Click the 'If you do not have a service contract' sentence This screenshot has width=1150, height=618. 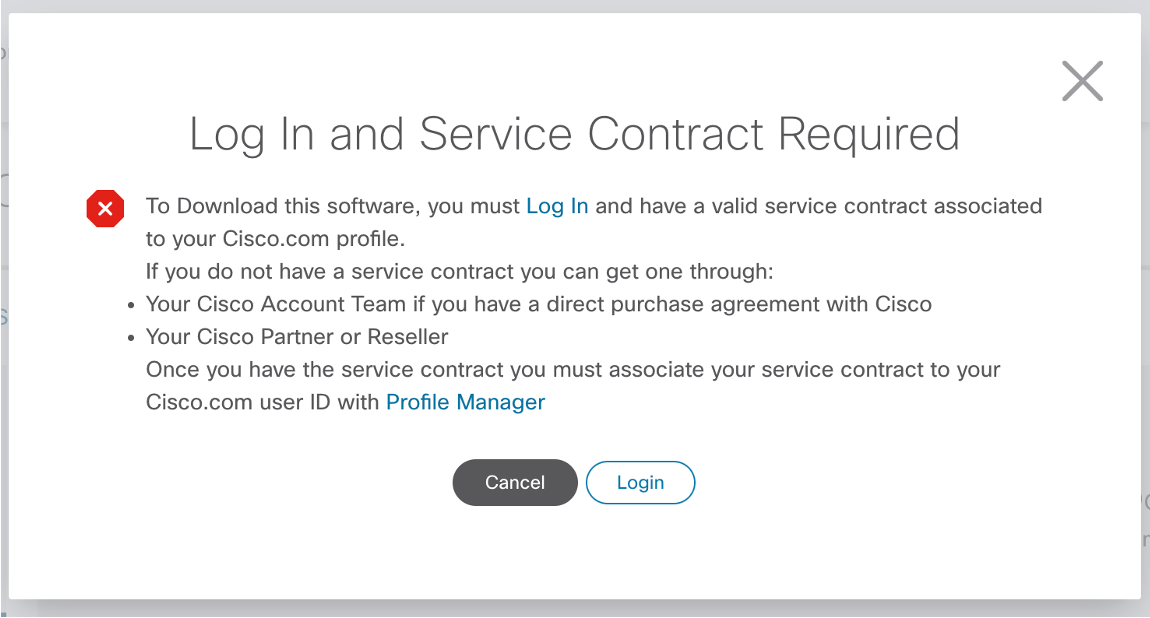tap(459, 271)
